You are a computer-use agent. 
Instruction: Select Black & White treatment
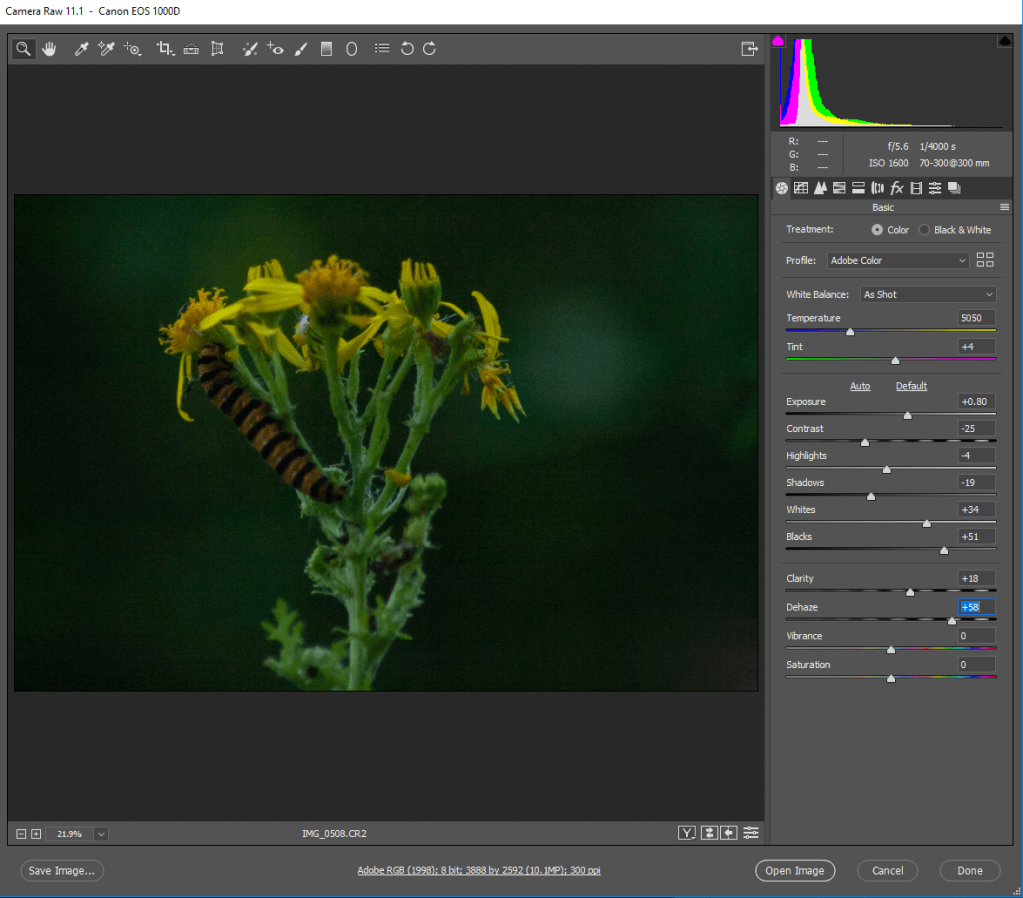click(925, 230)
